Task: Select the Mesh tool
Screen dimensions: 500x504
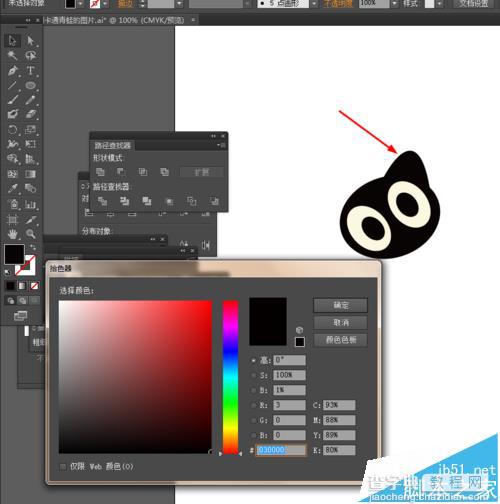Action: pyautogui.click(x=13, y=174)
